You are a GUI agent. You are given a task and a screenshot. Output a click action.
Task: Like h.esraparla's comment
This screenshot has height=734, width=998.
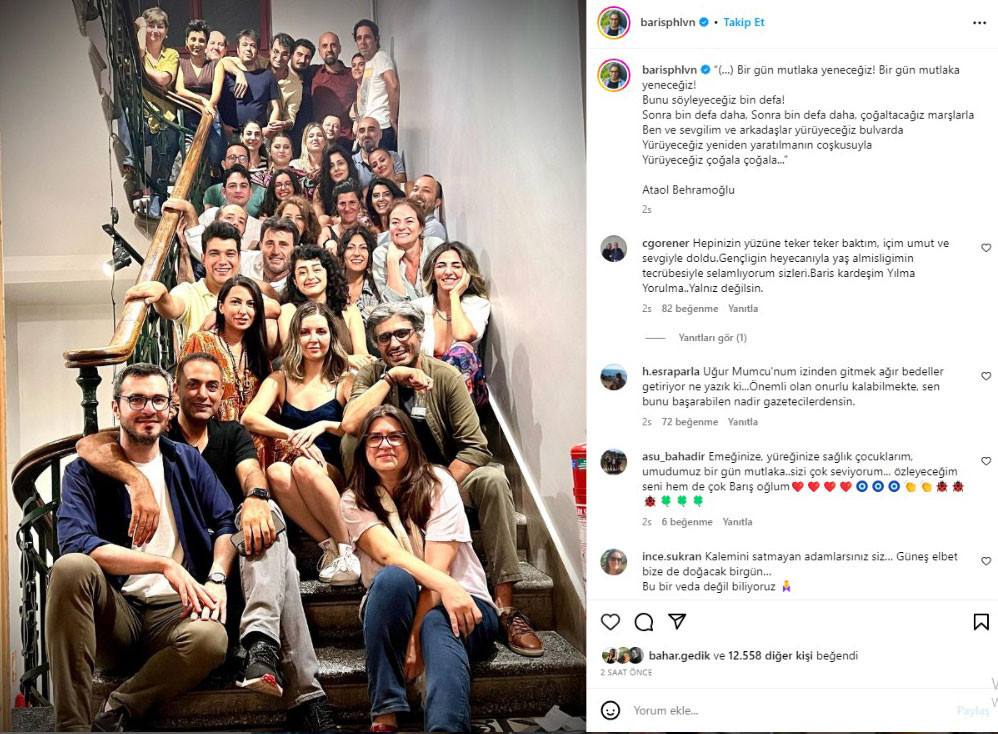(x=986, y=376)
